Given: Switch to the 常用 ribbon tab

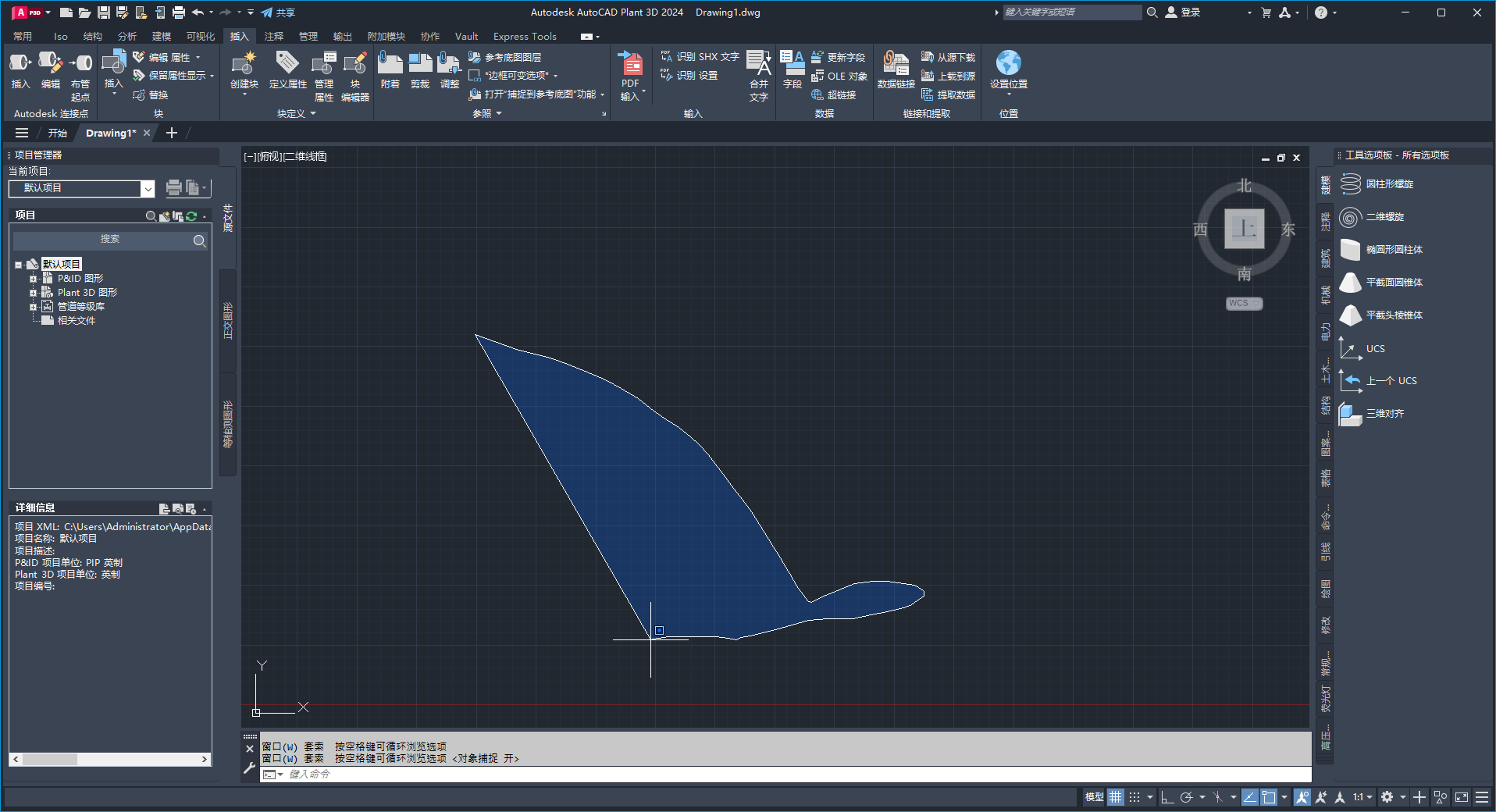Looking at the screenshot, I should point(23,36).
